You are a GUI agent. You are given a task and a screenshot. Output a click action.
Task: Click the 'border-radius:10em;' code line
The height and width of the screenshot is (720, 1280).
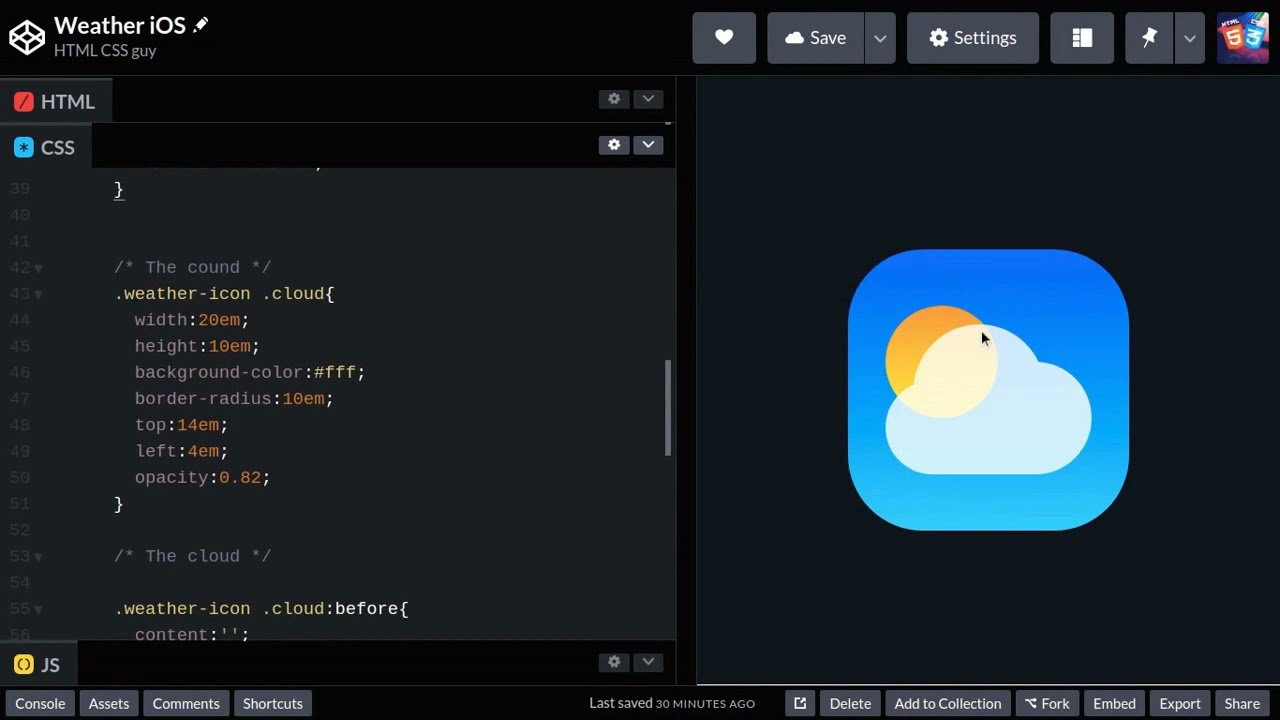click(234, 398)
